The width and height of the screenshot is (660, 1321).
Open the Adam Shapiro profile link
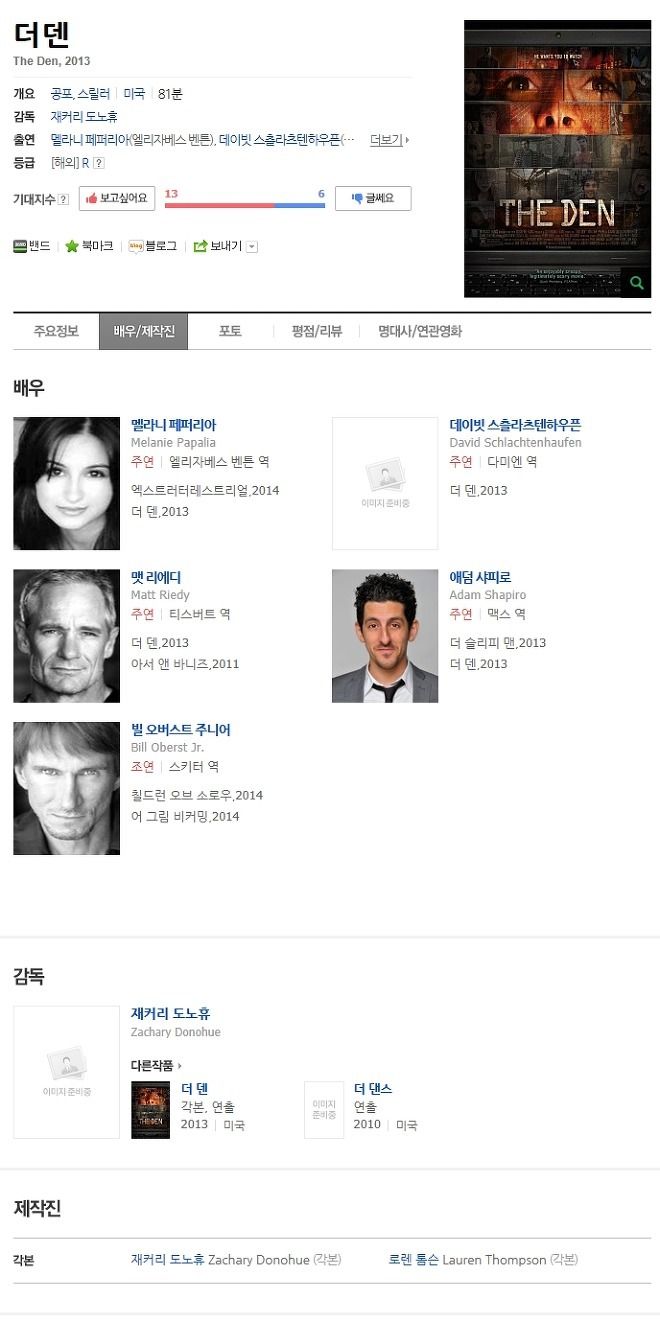point(480,577)
